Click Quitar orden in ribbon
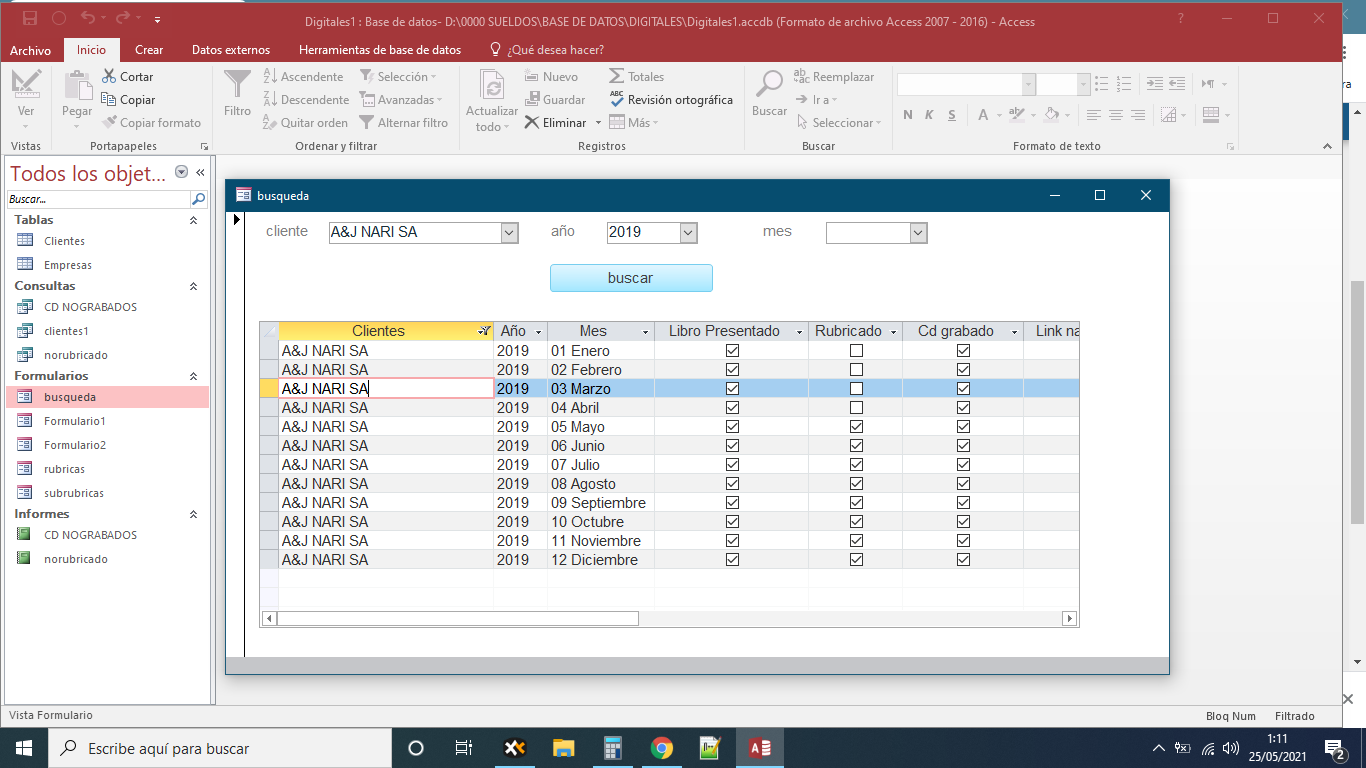Screen dimensions: 1366x768 click(x=305, y=123)
